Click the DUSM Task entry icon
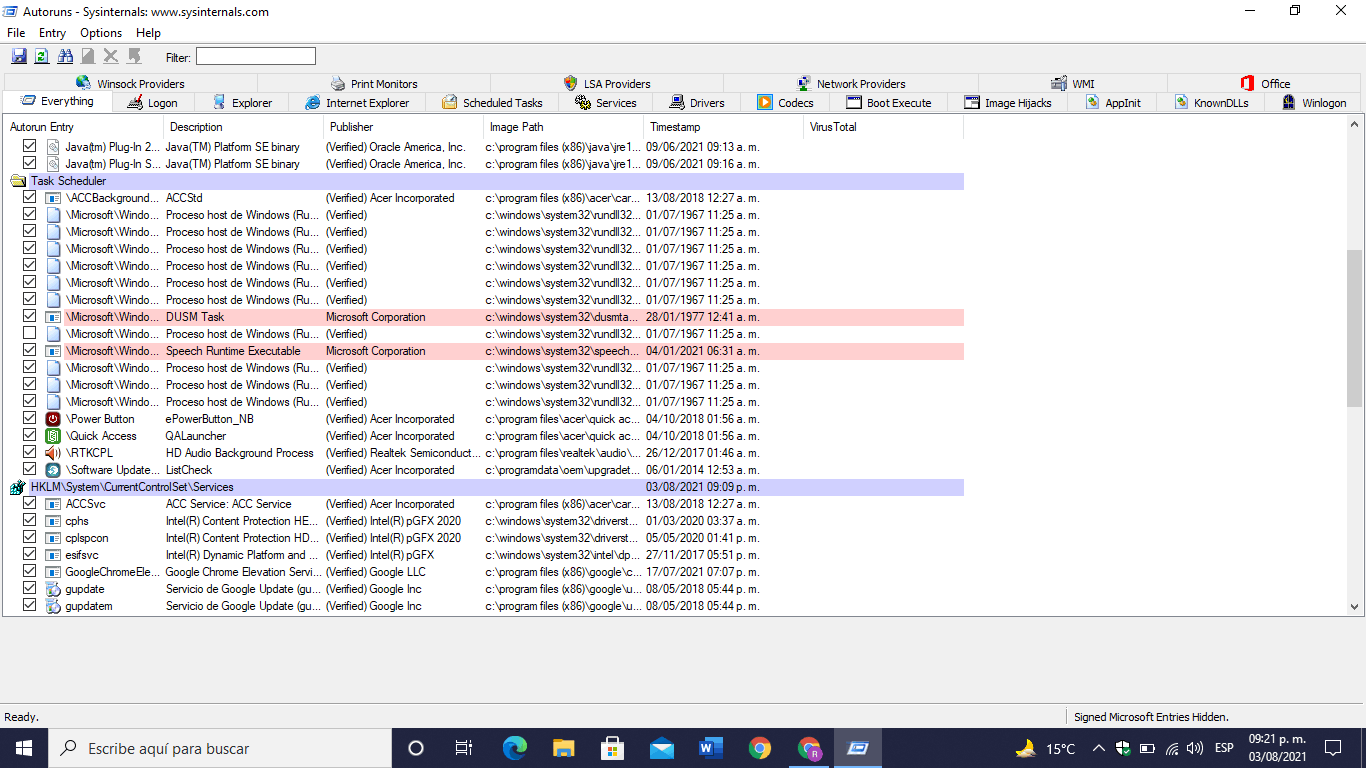This screenshot has width=1366, height=768. coord(53,317)
